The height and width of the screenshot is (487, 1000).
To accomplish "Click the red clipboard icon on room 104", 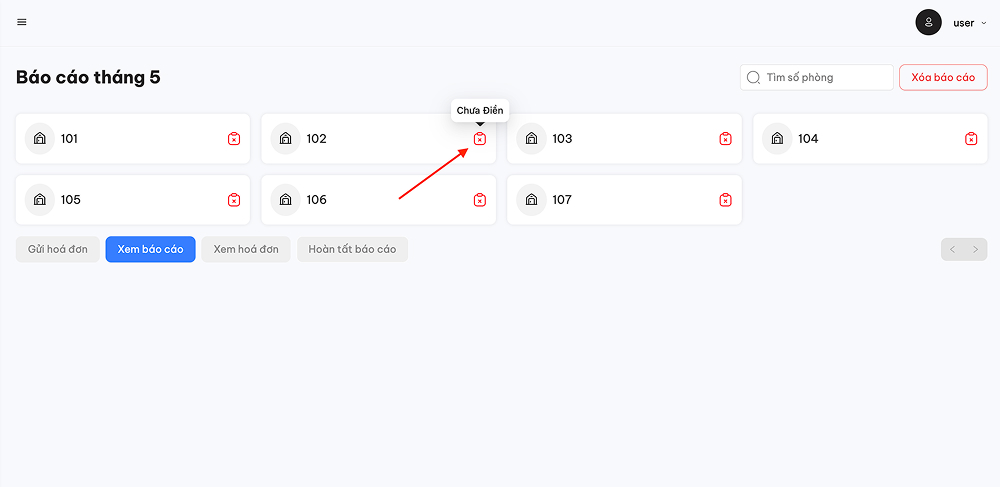I will click(x=971, y=138).
